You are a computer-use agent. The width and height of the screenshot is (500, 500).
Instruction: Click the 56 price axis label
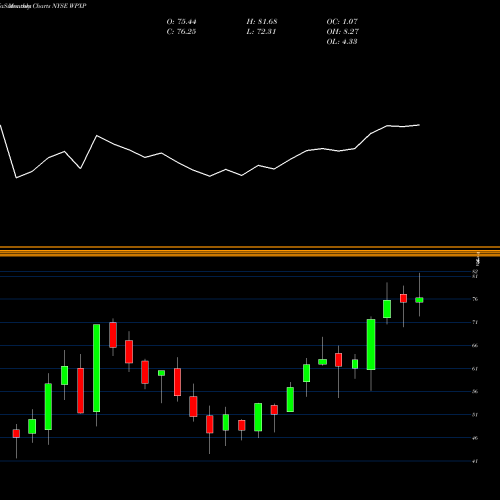pyautogui.click(x=475, y=392)
